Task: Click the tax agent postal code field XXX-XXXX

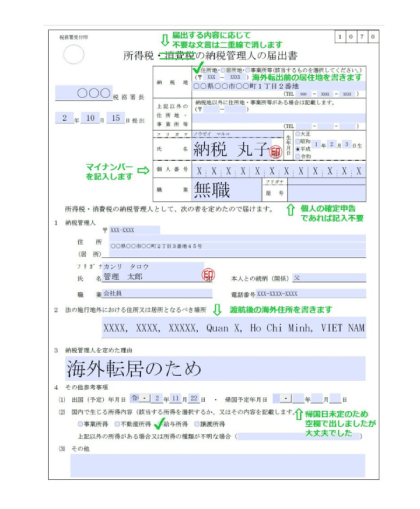Action: pyautogui.click(x=135, y=230)
